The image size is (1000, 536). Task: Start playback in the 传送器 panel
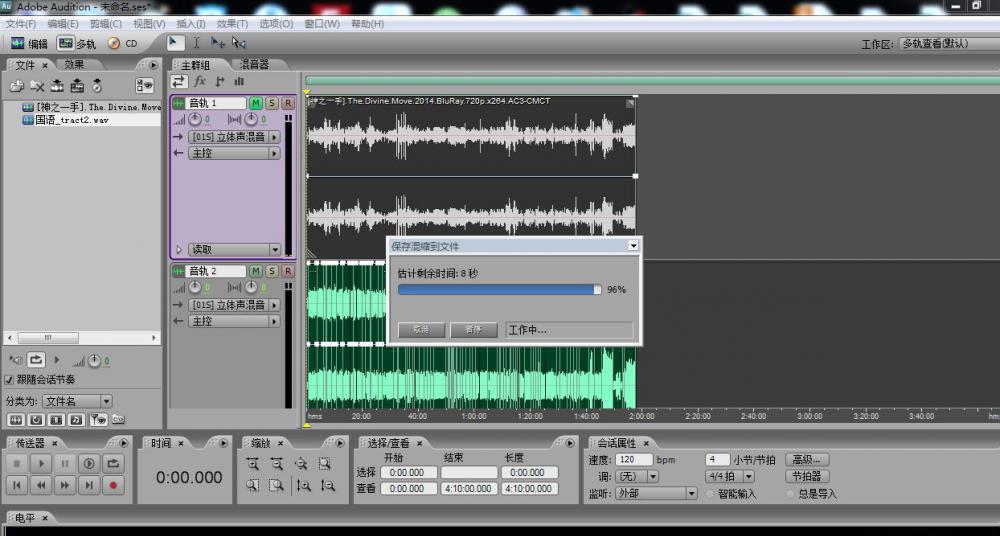[41, 463]
